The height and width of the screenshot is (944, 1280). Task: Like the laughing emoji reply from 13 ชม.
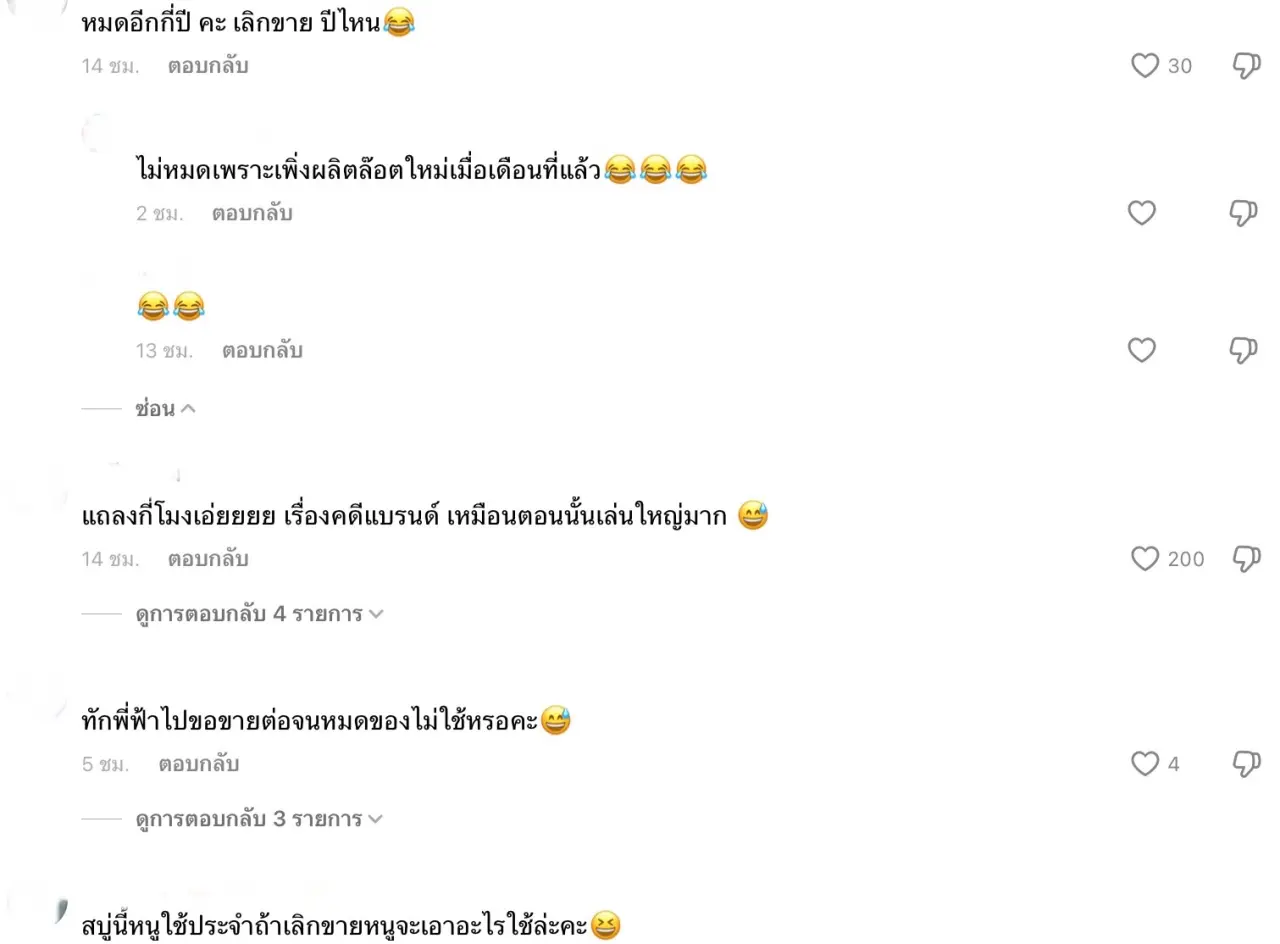pyautogui.click(x=1141, y=350)
